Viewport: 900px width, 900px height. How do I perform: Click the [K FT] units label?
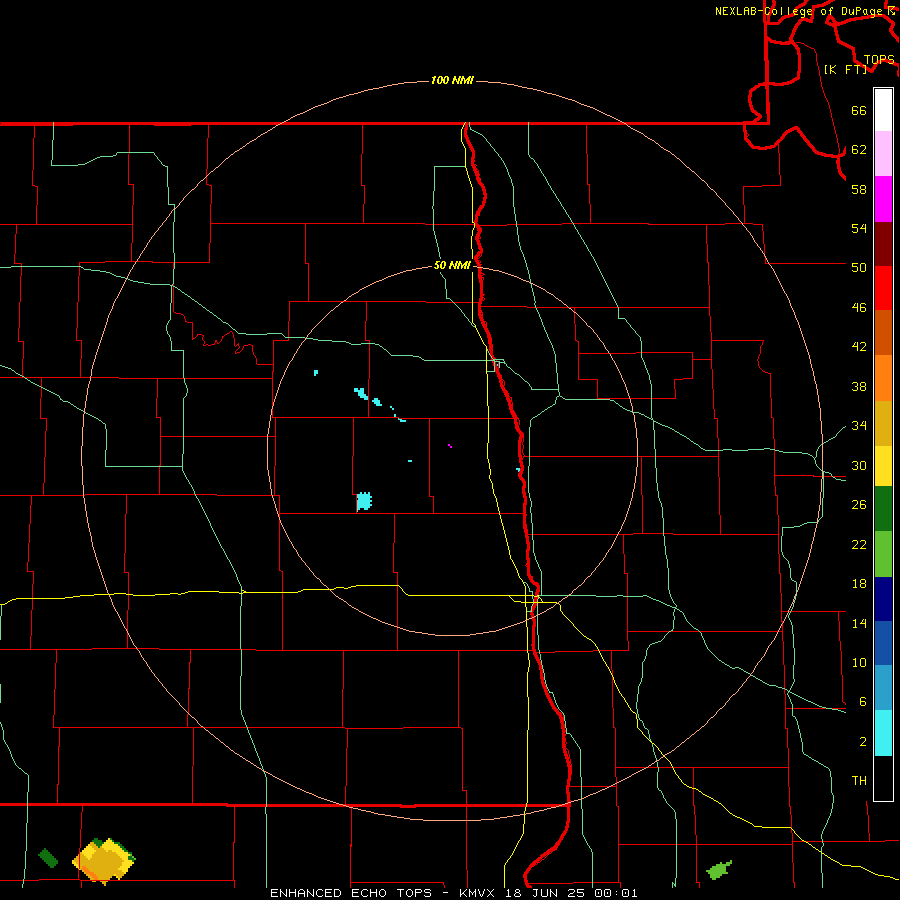(845, 69)
